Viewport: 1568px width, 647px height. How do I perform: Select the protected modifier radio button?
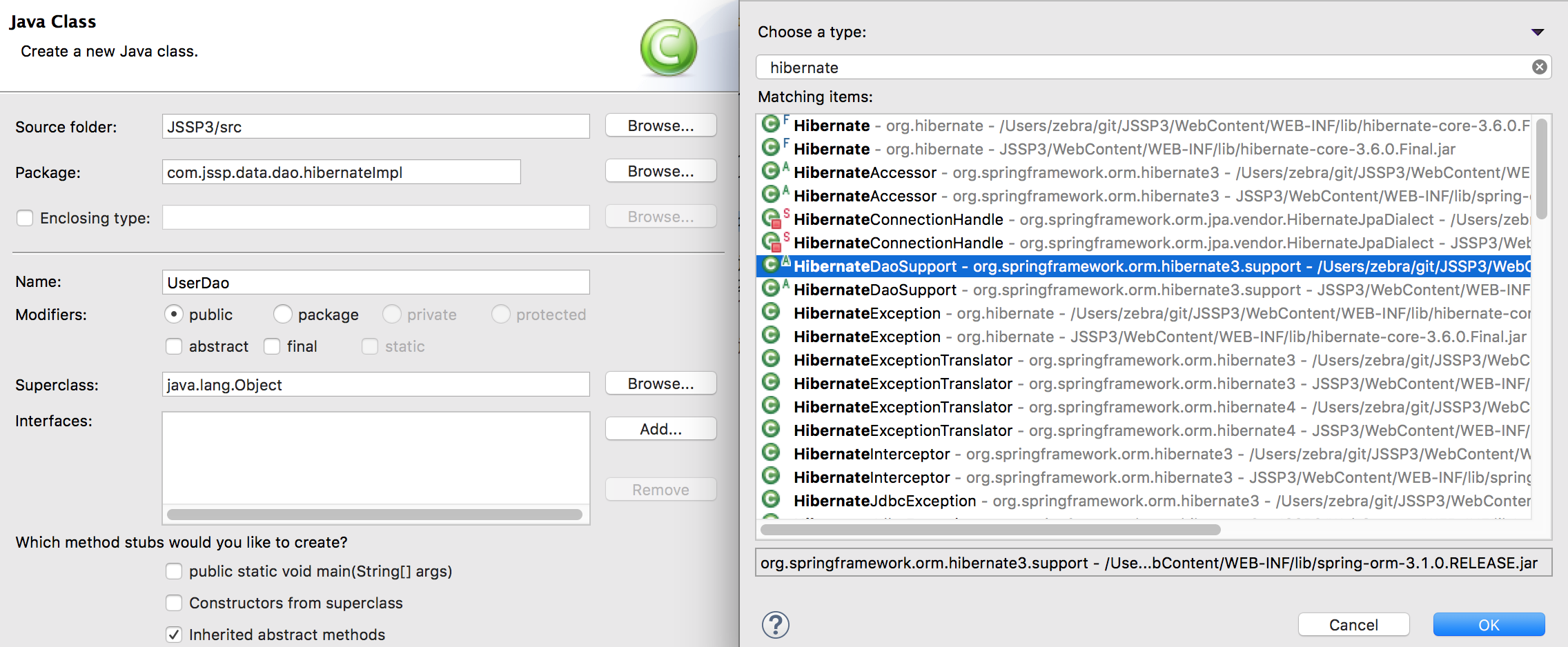point(501,315)
